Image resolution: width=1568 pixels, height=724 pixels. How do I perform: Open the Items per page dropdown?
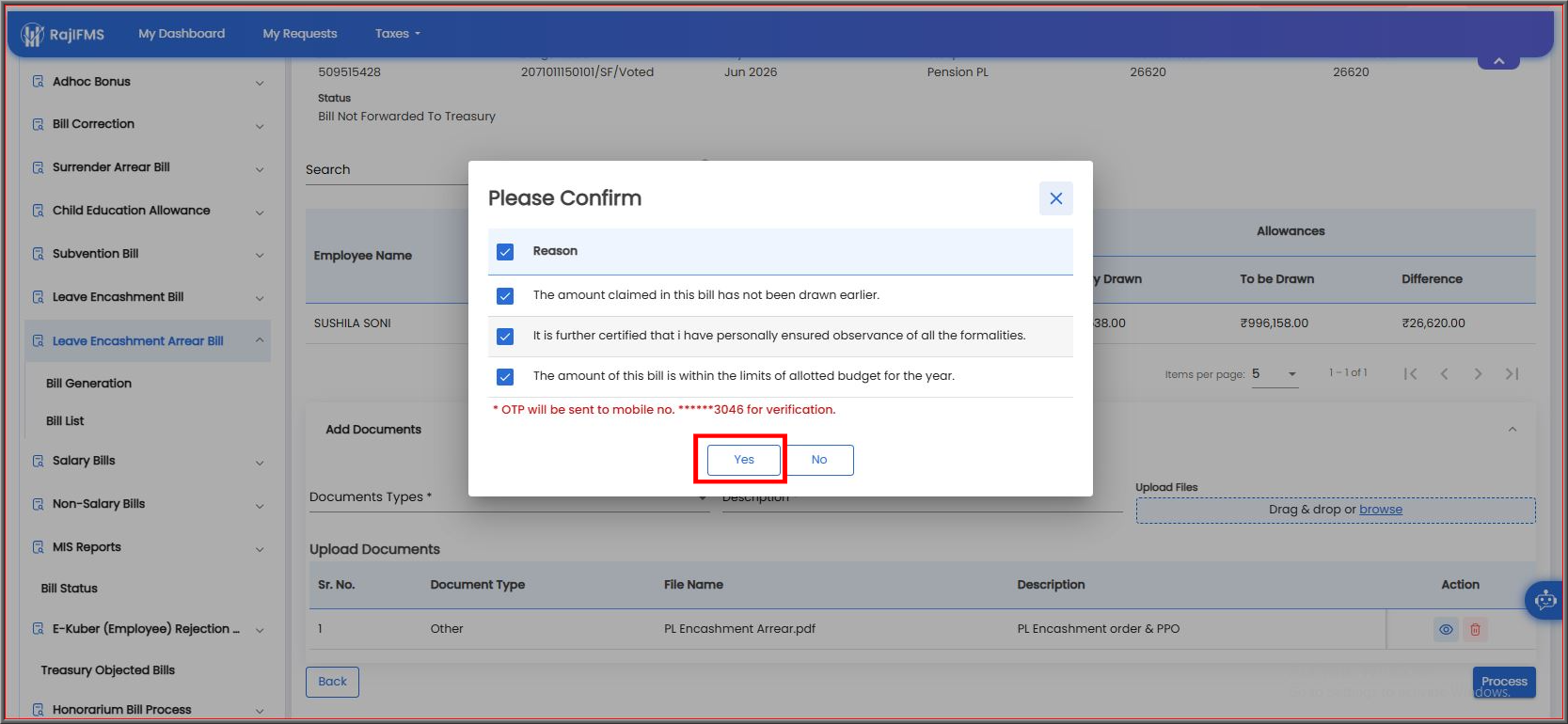(1275, 374)
